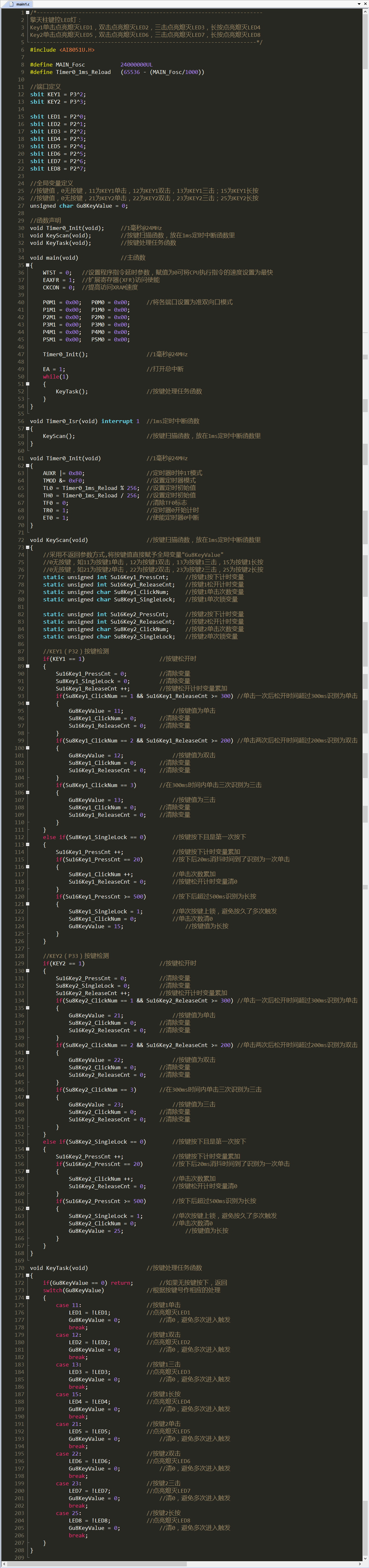The width and height of the screenshot is (369, 1568).
Task: Click the 'KeyTask();' call in while loop
Action: 72,391
